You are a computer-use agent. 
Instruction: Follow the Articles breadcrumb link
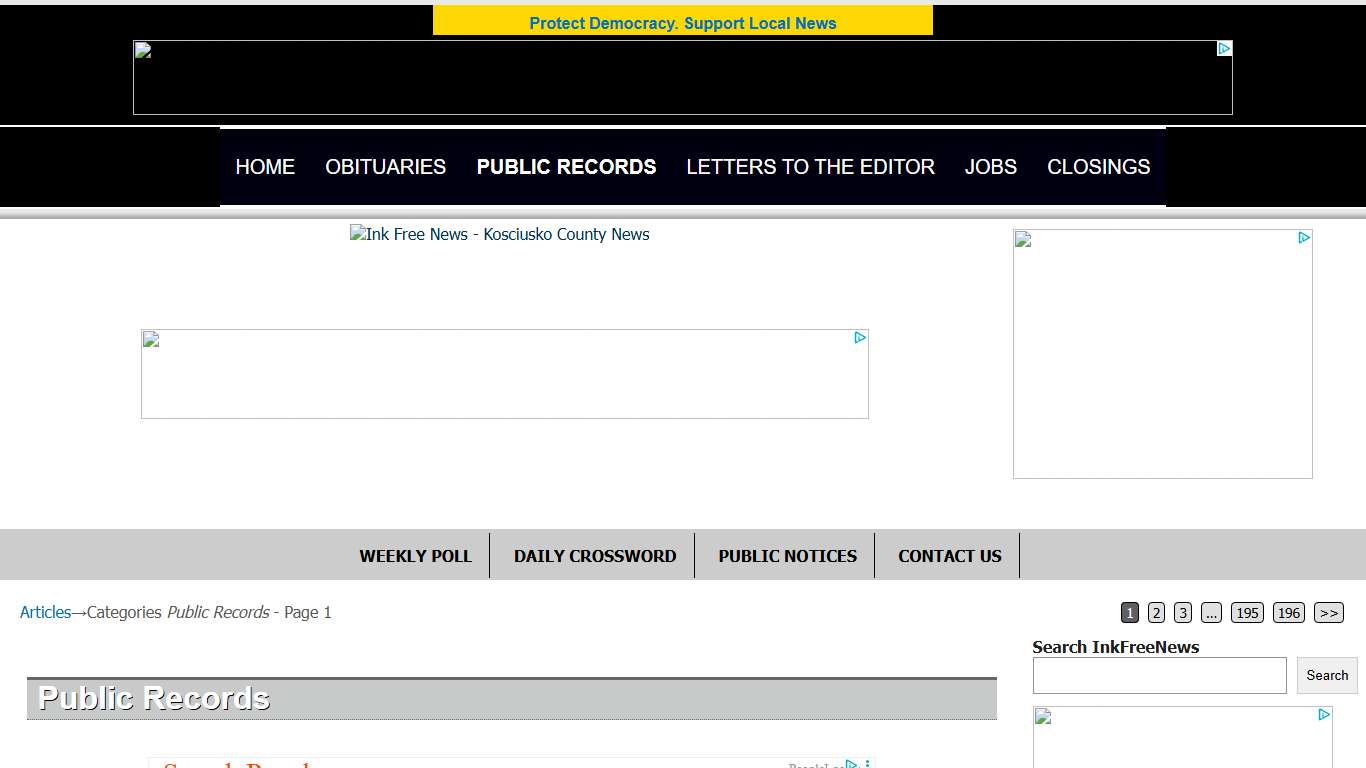45,612
